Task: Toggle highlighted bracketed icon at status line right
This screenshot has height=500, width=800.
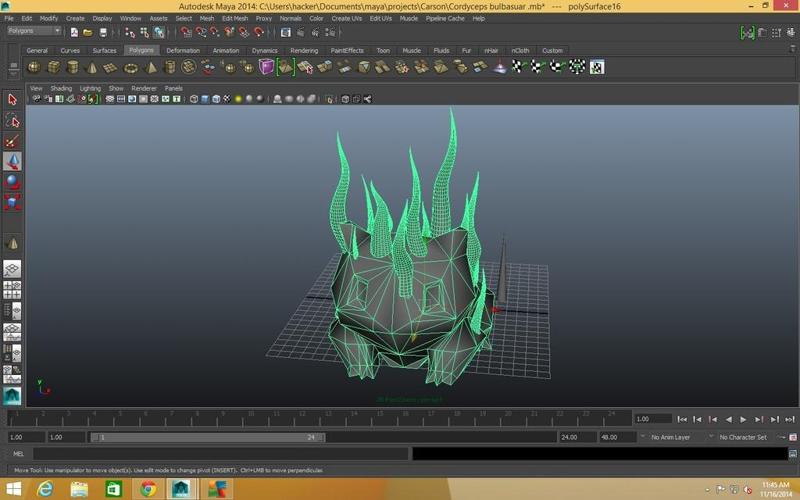Action: (747, 33)
